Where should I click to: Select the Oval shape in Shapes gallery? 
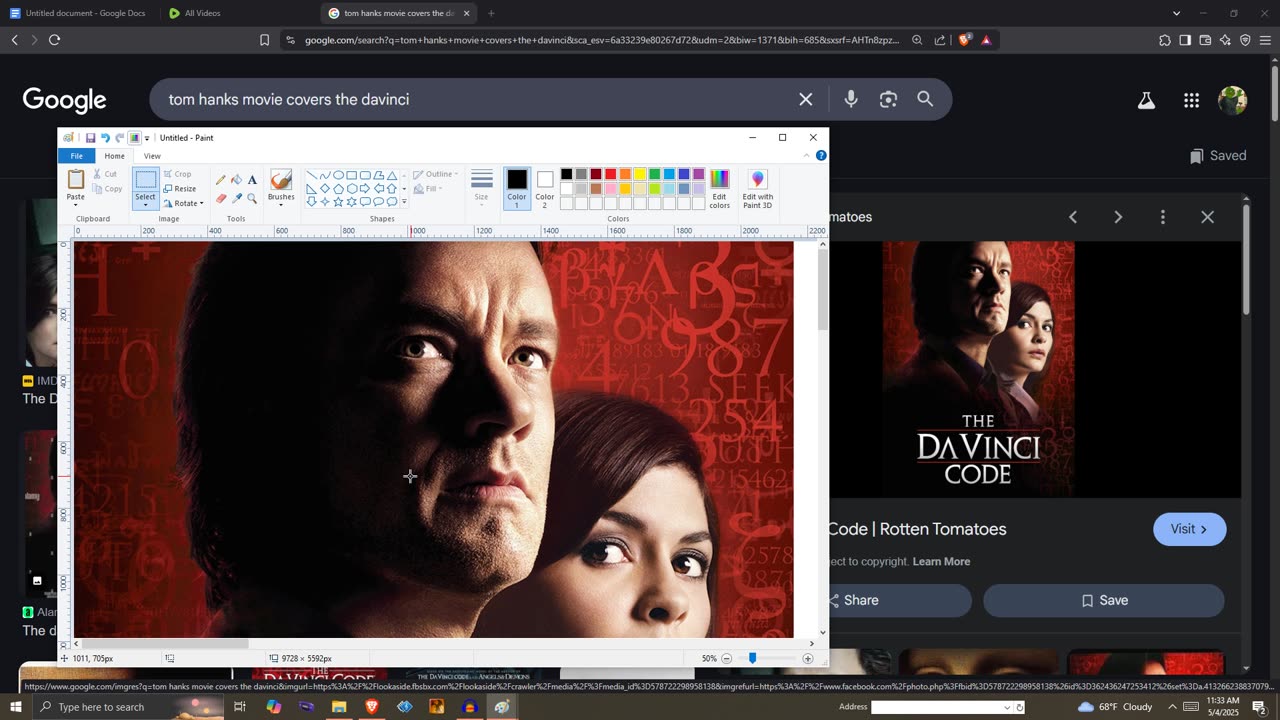pyautogui.click(x=338, y=175)
